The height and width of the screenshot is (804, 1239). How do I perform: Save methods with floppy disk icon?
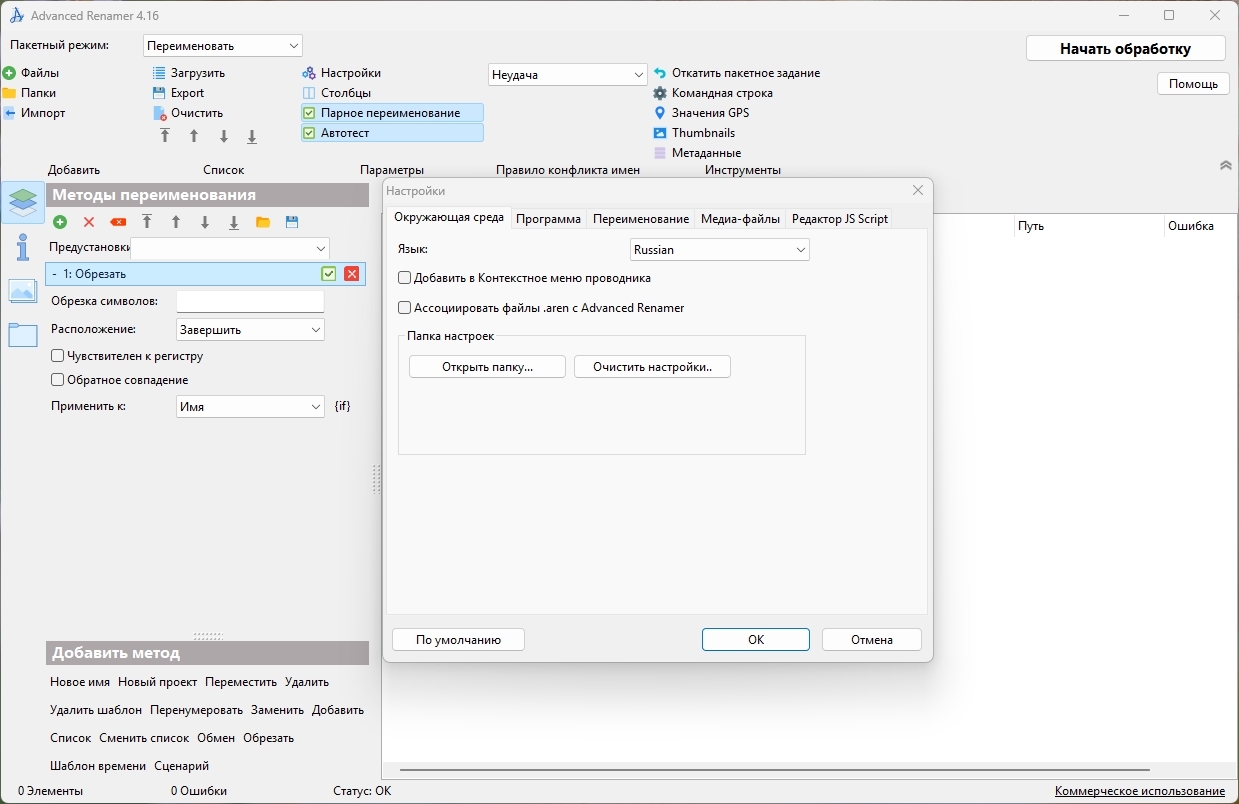tap(292, 222)
